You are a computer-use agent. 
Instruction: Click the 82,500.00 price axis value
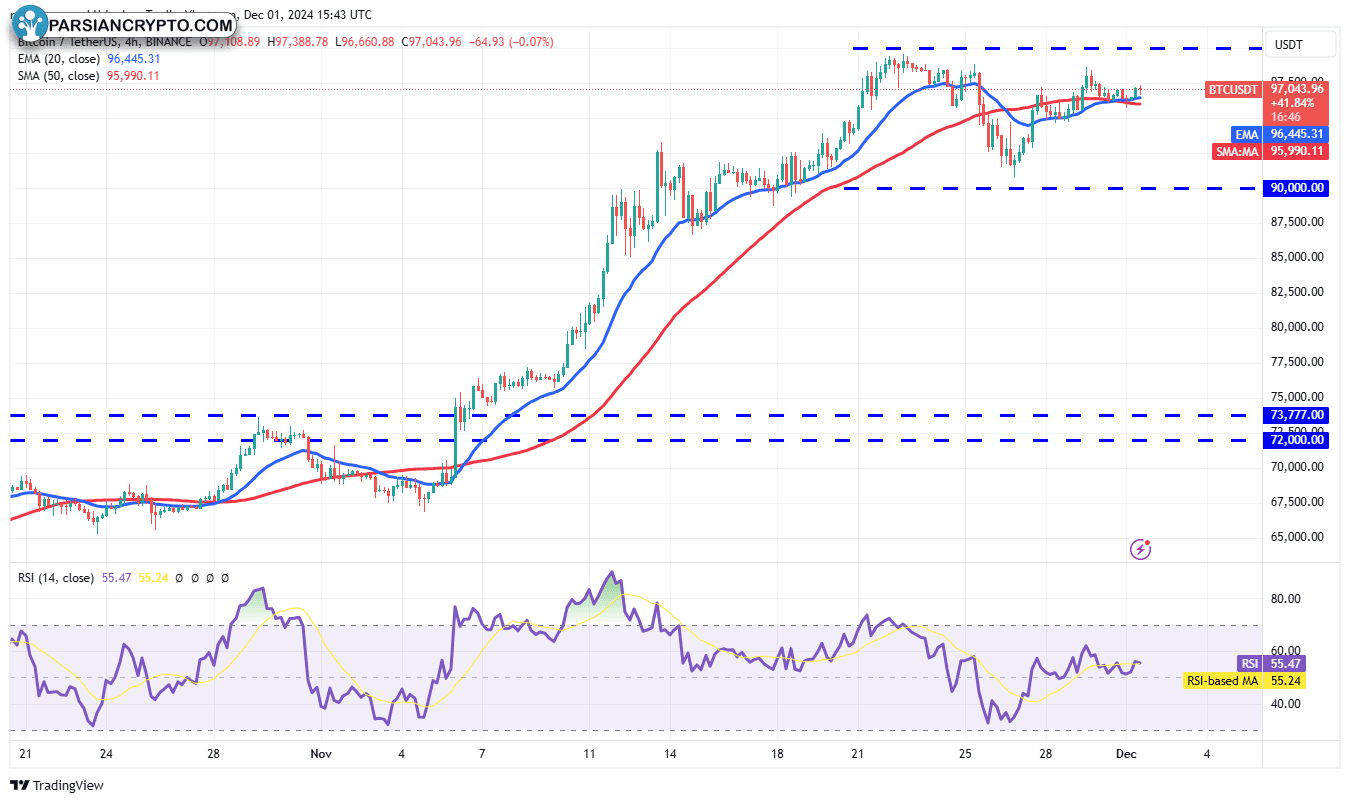click(x=1298, y=291)
